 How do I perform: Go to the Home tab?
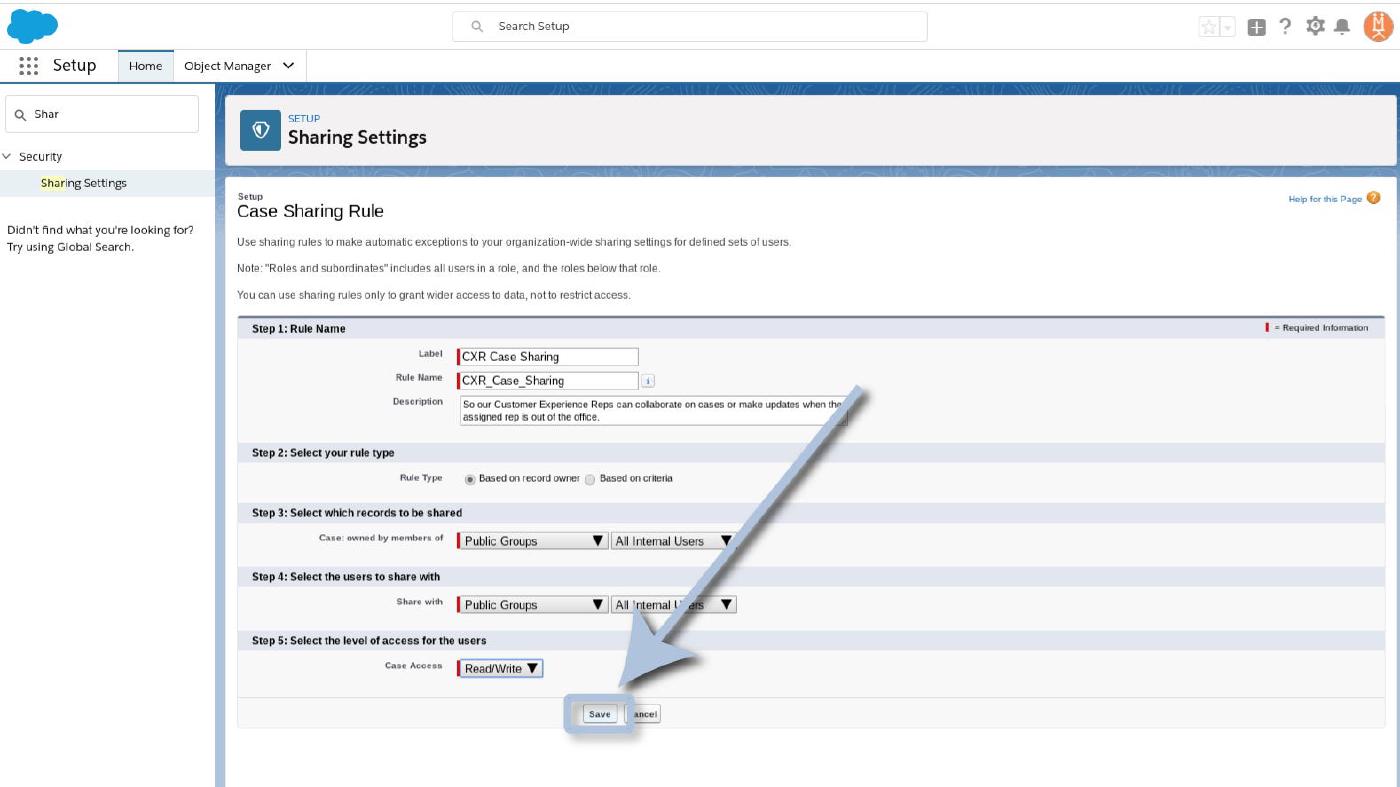145,66
